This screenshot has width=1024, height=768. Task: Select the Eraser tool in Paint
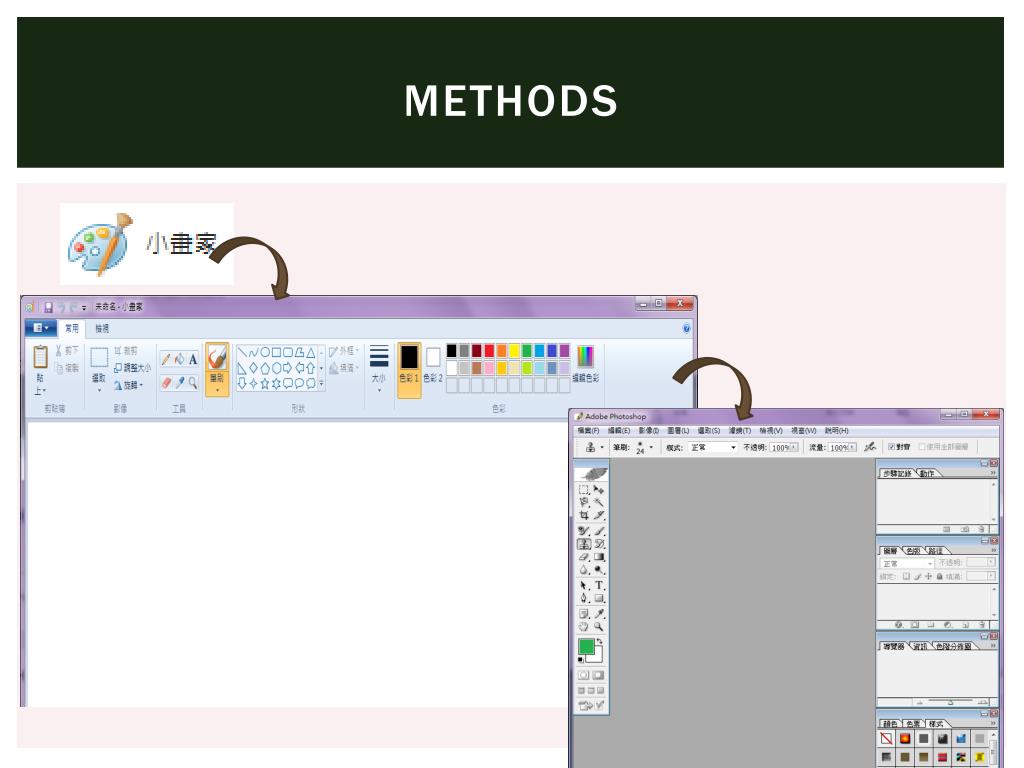click(166, 383)
